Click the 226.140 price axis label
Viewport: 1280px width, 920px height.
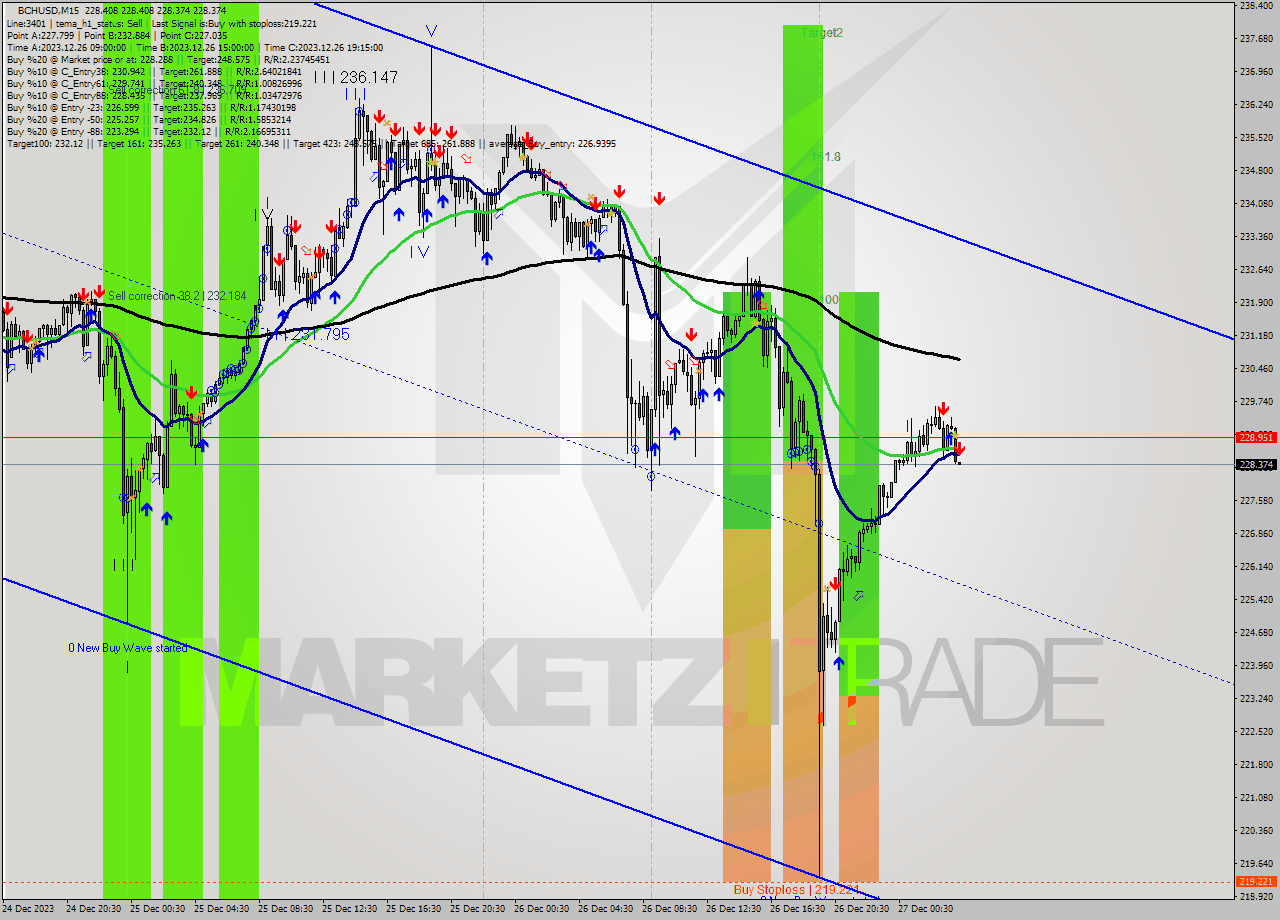pos(1255,566)
